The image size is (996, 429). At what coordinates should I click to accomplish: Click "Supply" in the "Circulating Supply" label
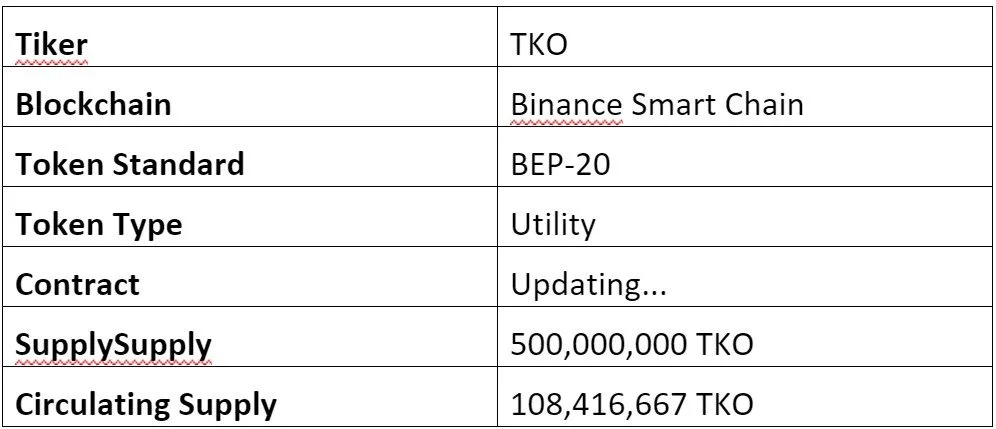pyautogui.click(x=231, y=405)
